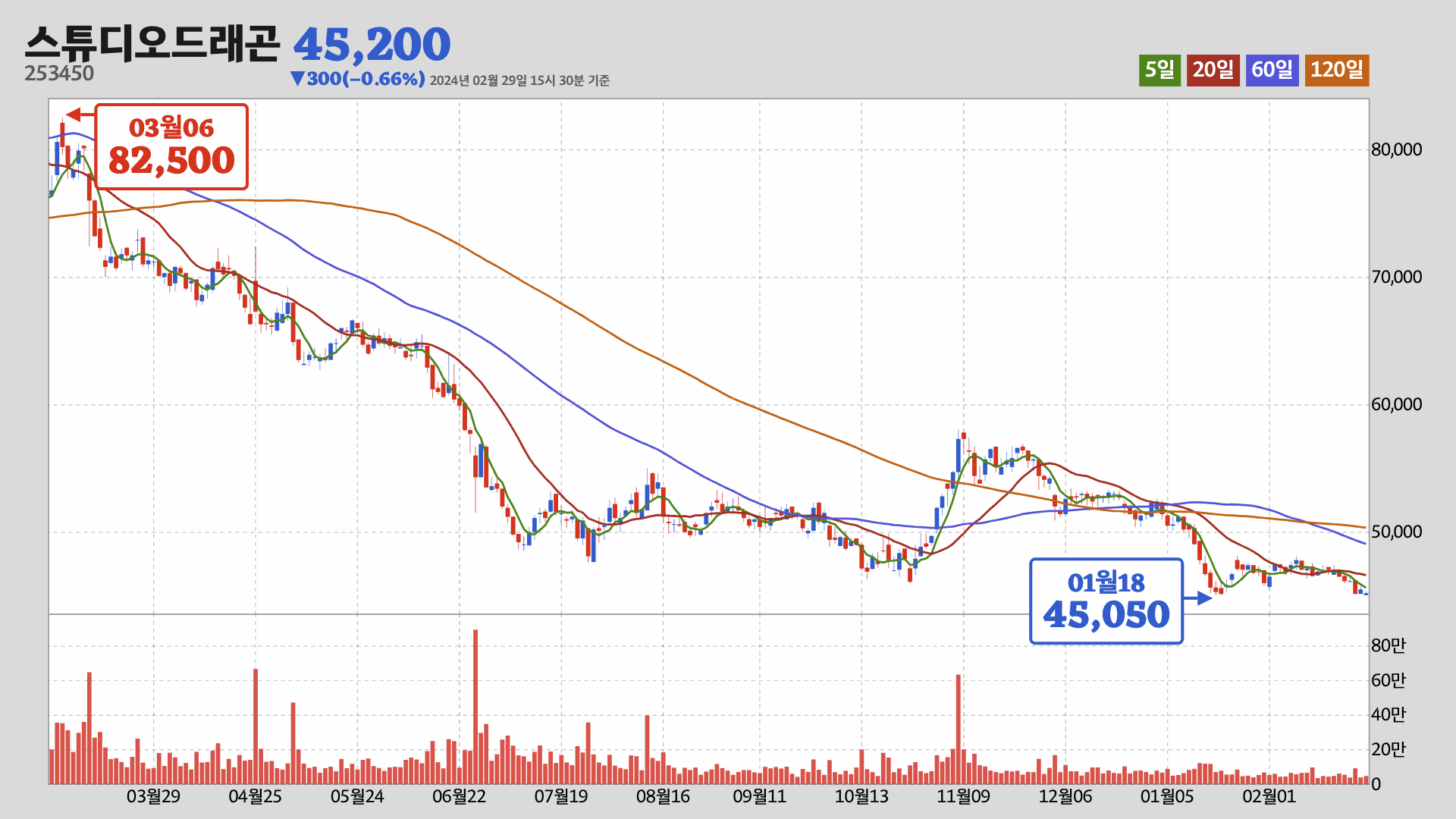1456x819 pixels.
Task: Click the stock name 스튜디오드래곤
Action: (152, 43)
